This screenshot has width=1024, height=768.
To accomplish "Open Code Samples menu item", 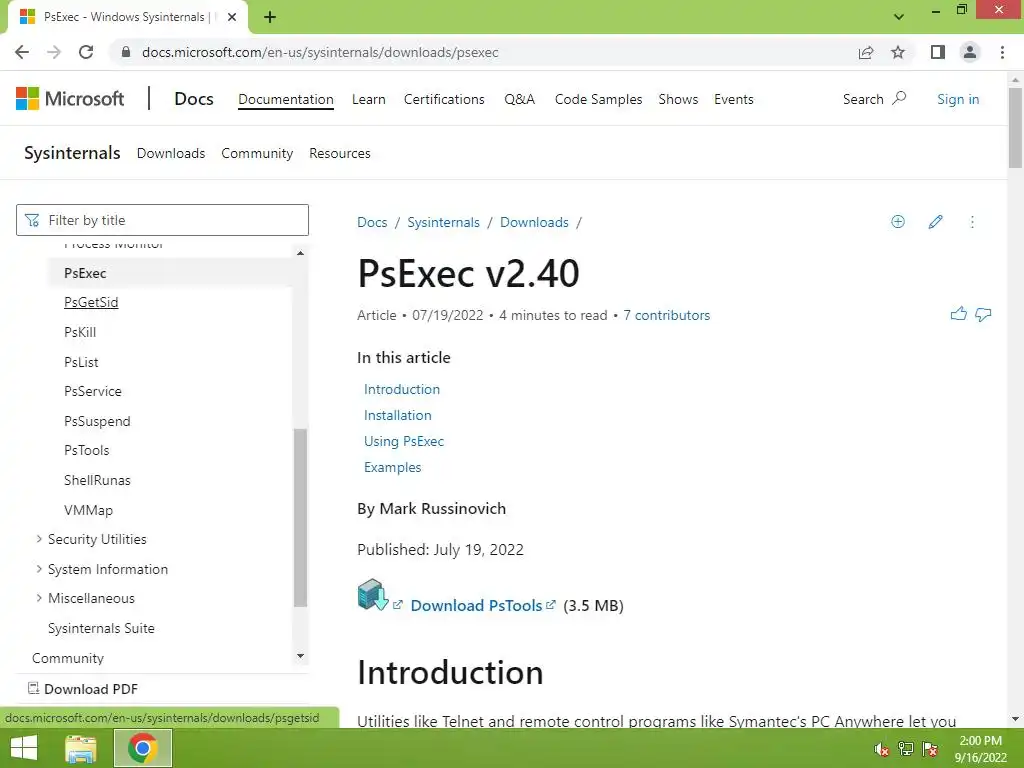I will 598,99.
